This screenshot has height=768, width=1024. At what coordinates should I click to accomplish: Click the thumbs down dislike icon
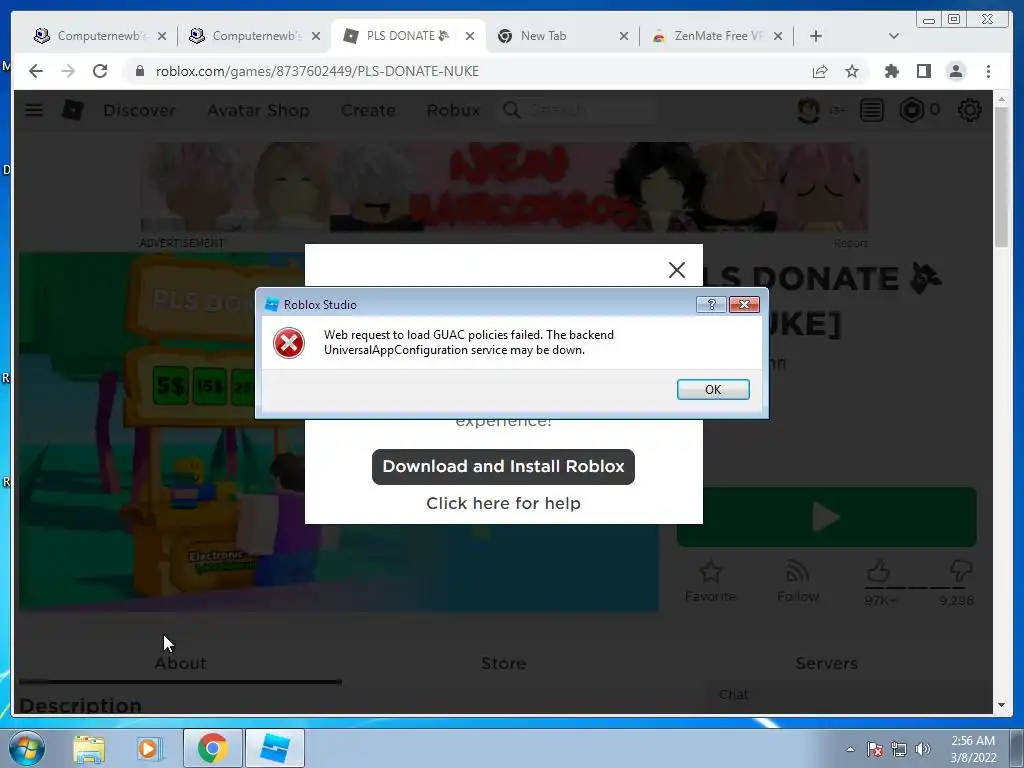[961, 571]
